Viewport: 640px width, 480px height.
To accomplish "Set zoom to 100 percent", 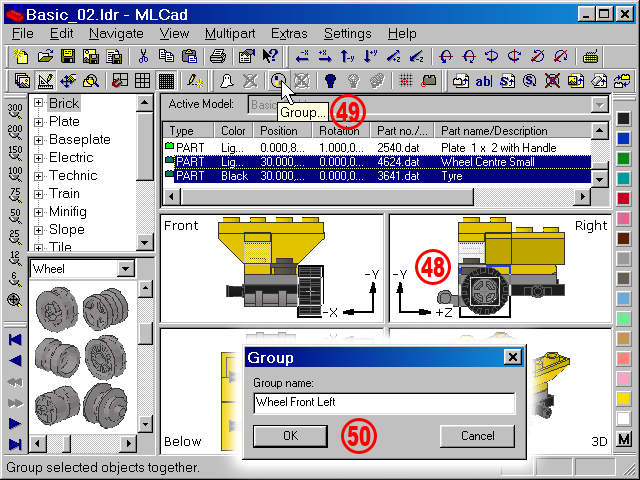I will (15, 173).
